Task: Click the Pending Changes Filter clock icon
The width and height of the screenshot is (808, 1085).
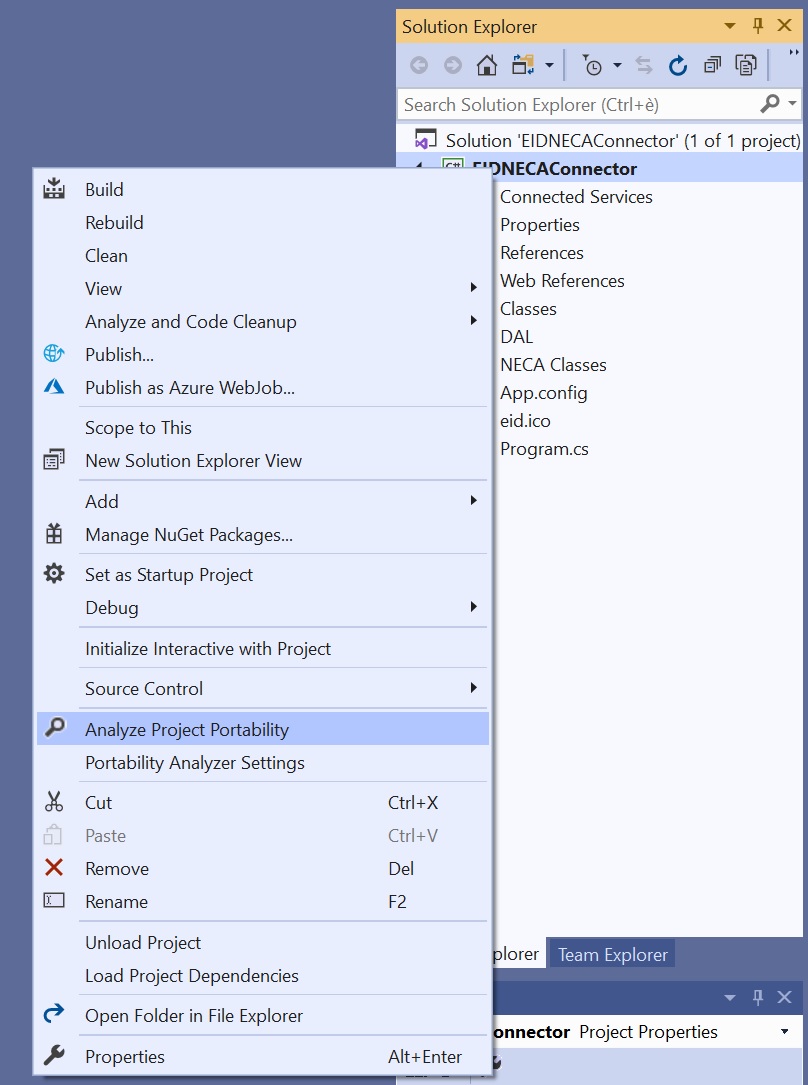Action: (594, 66)
